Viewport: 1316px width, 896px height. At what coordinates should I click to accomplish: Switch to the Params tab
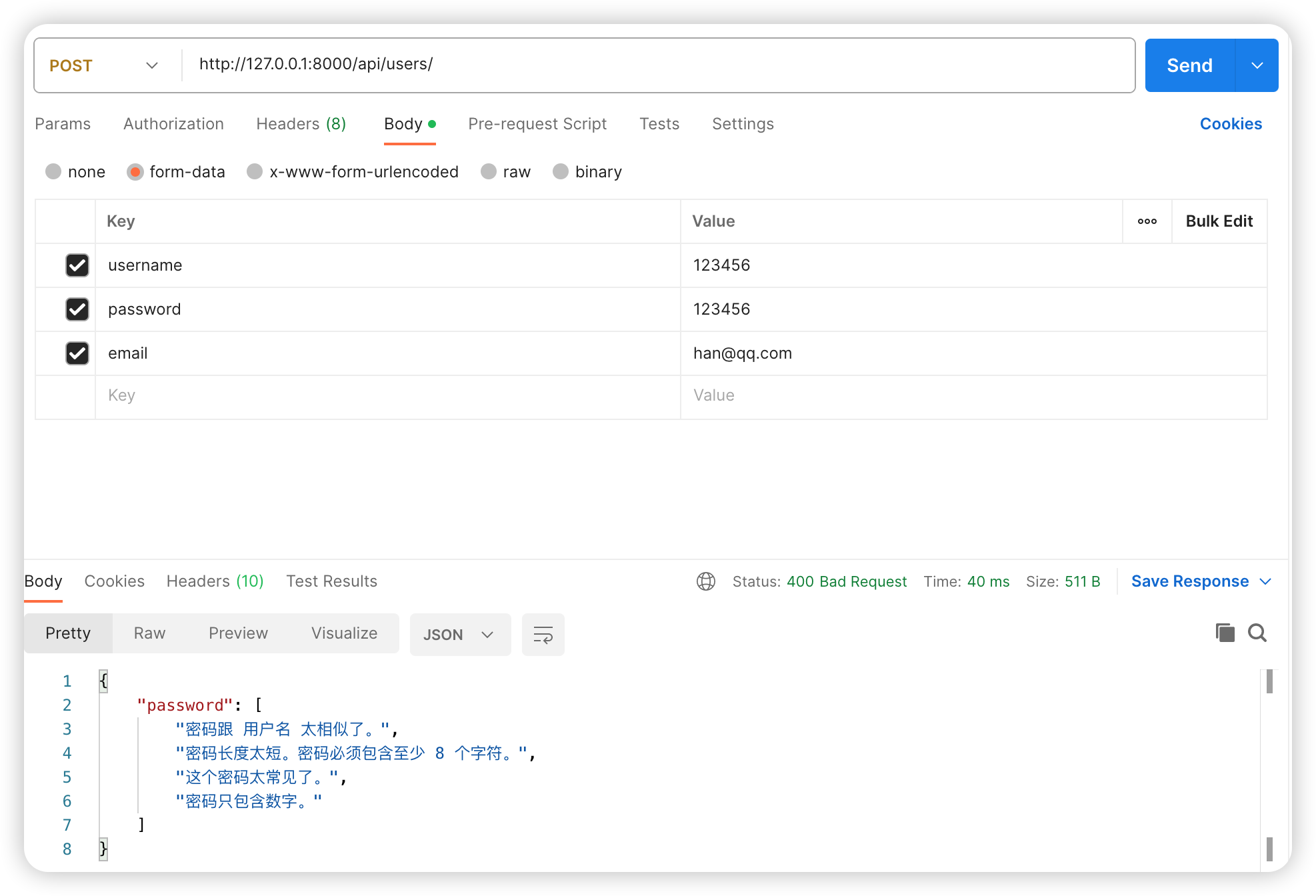(x=63, y=124)
